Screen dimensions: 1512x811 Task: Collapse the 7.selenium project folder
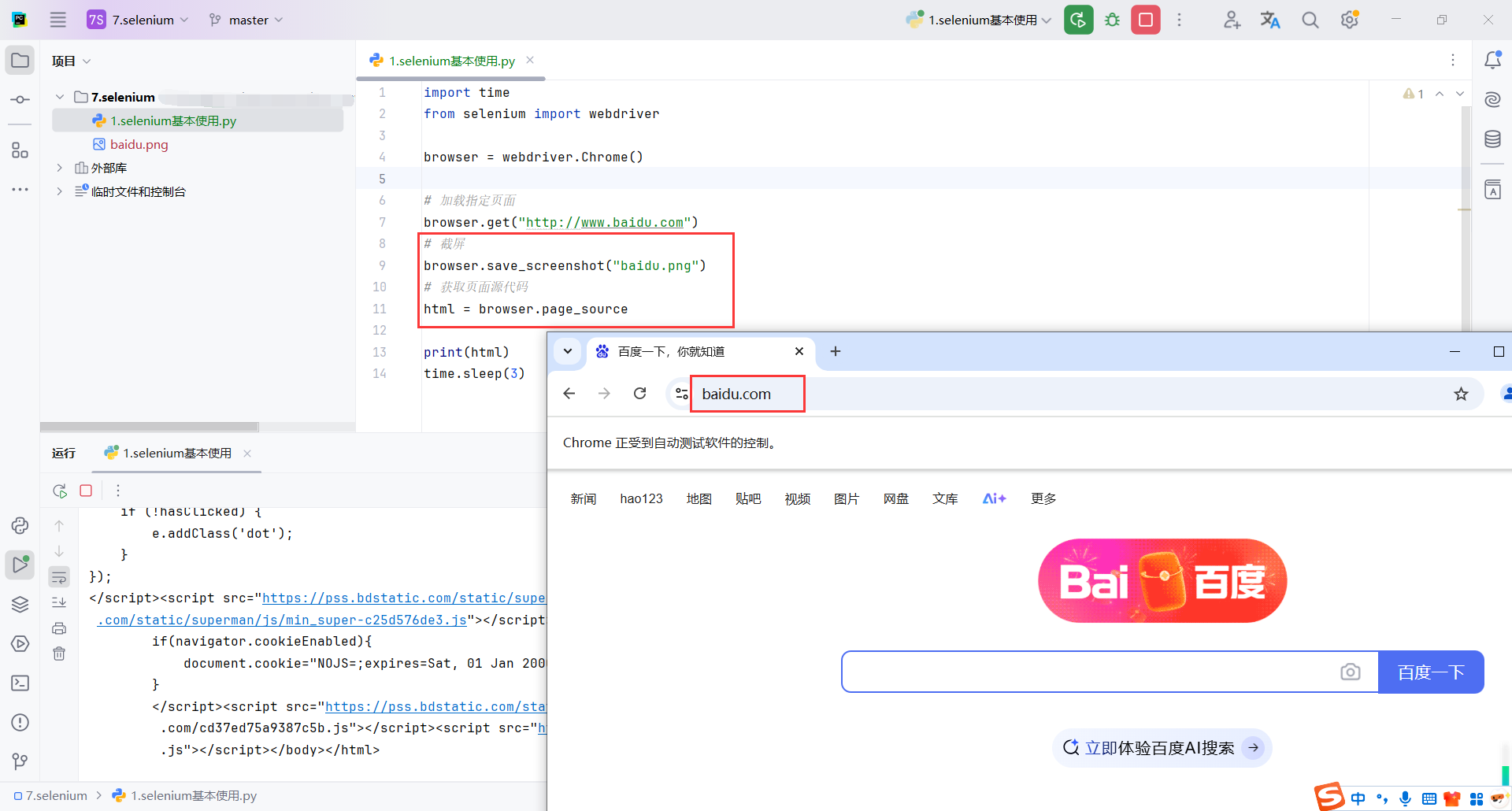tap(59, 97)
